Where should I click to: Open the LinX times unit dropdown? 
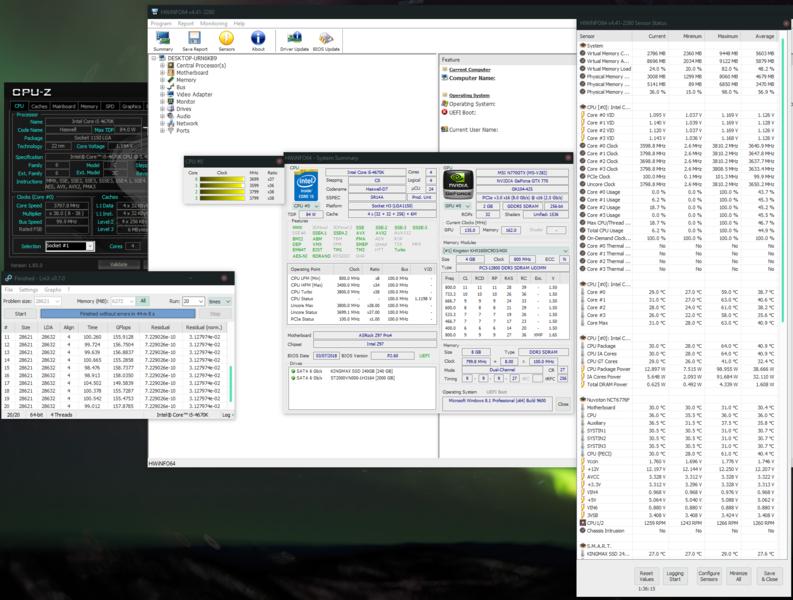(x=219, y=301)
